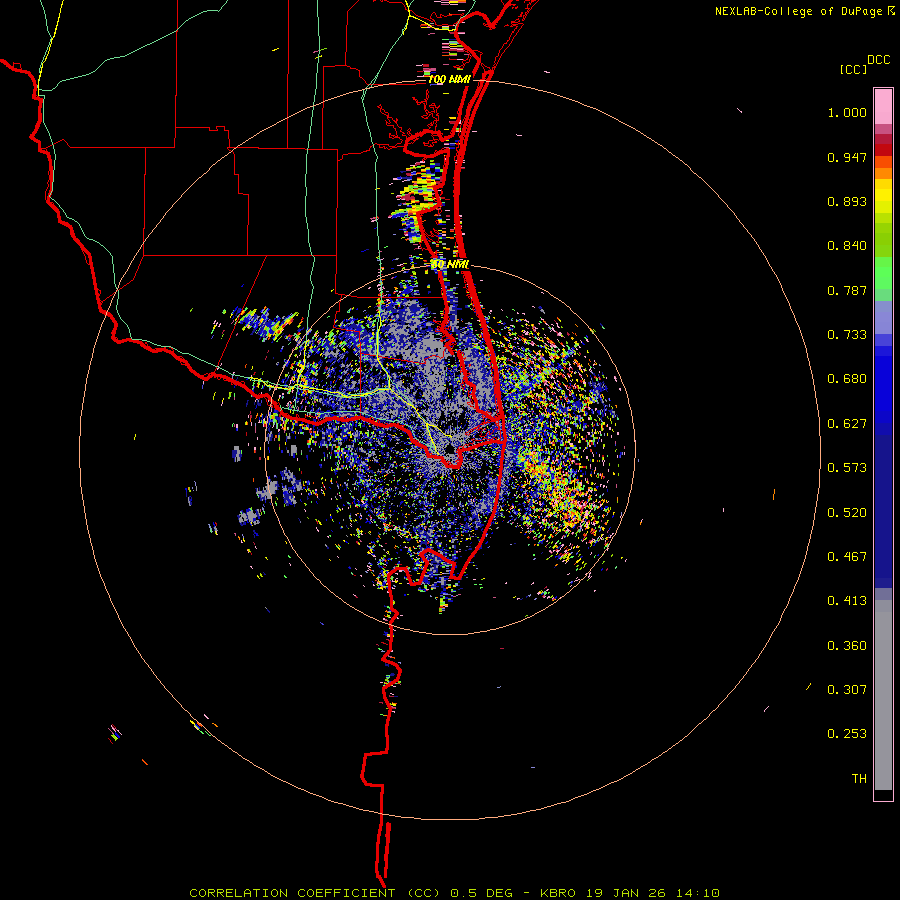Click the 0.893 scale value
Image resolution: width=900 pixels, height=900 pixels.
tap(847, 201)
